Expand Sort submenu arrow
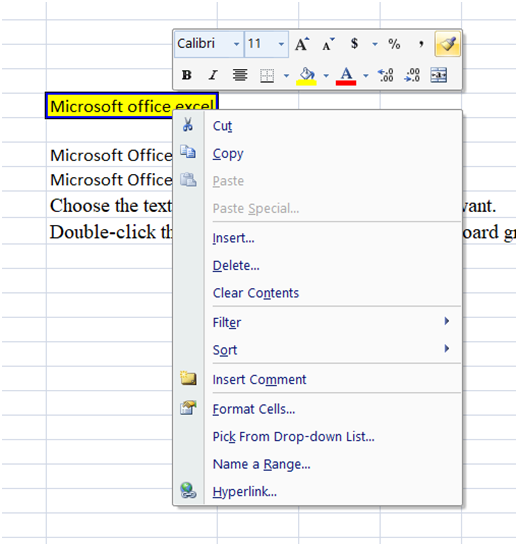 tap(447, 349)
